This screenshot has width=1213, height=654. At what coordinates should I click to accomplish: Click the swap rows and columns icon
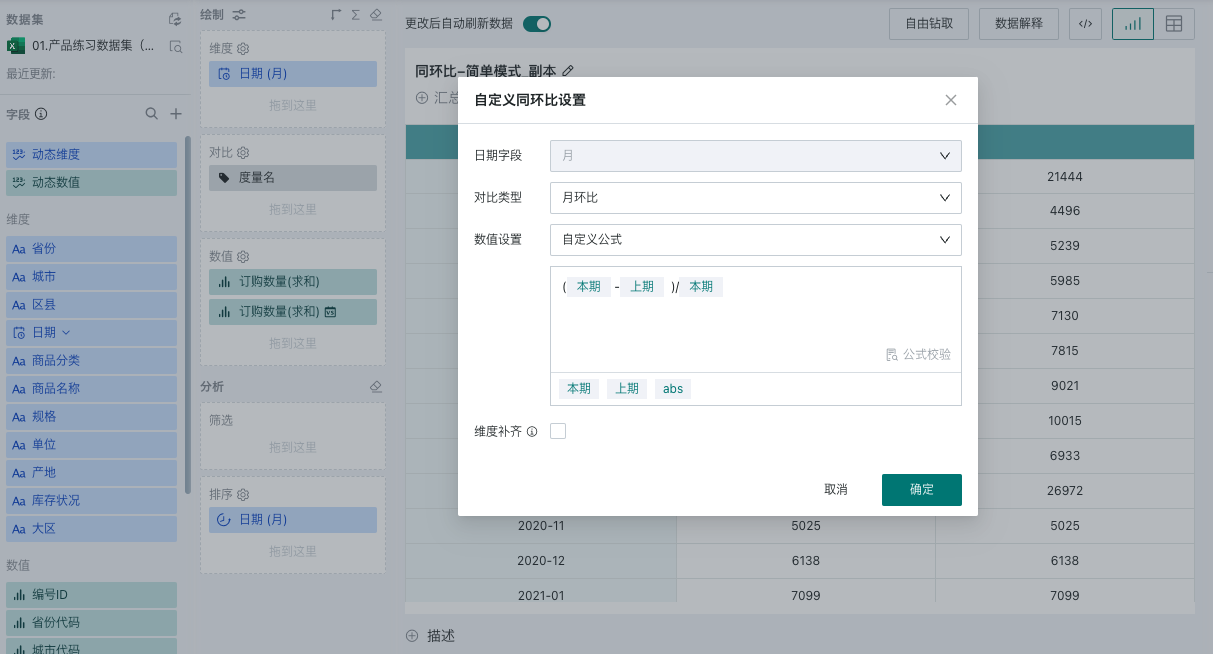pos(336,15)
